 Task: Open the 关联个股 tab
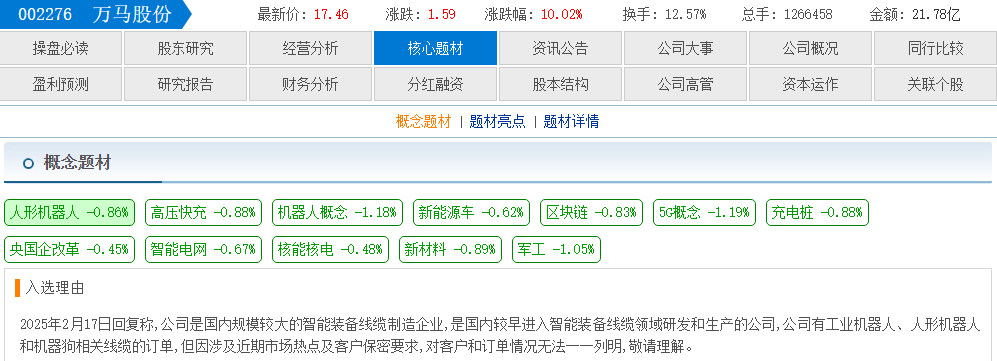tap(935, 84)
